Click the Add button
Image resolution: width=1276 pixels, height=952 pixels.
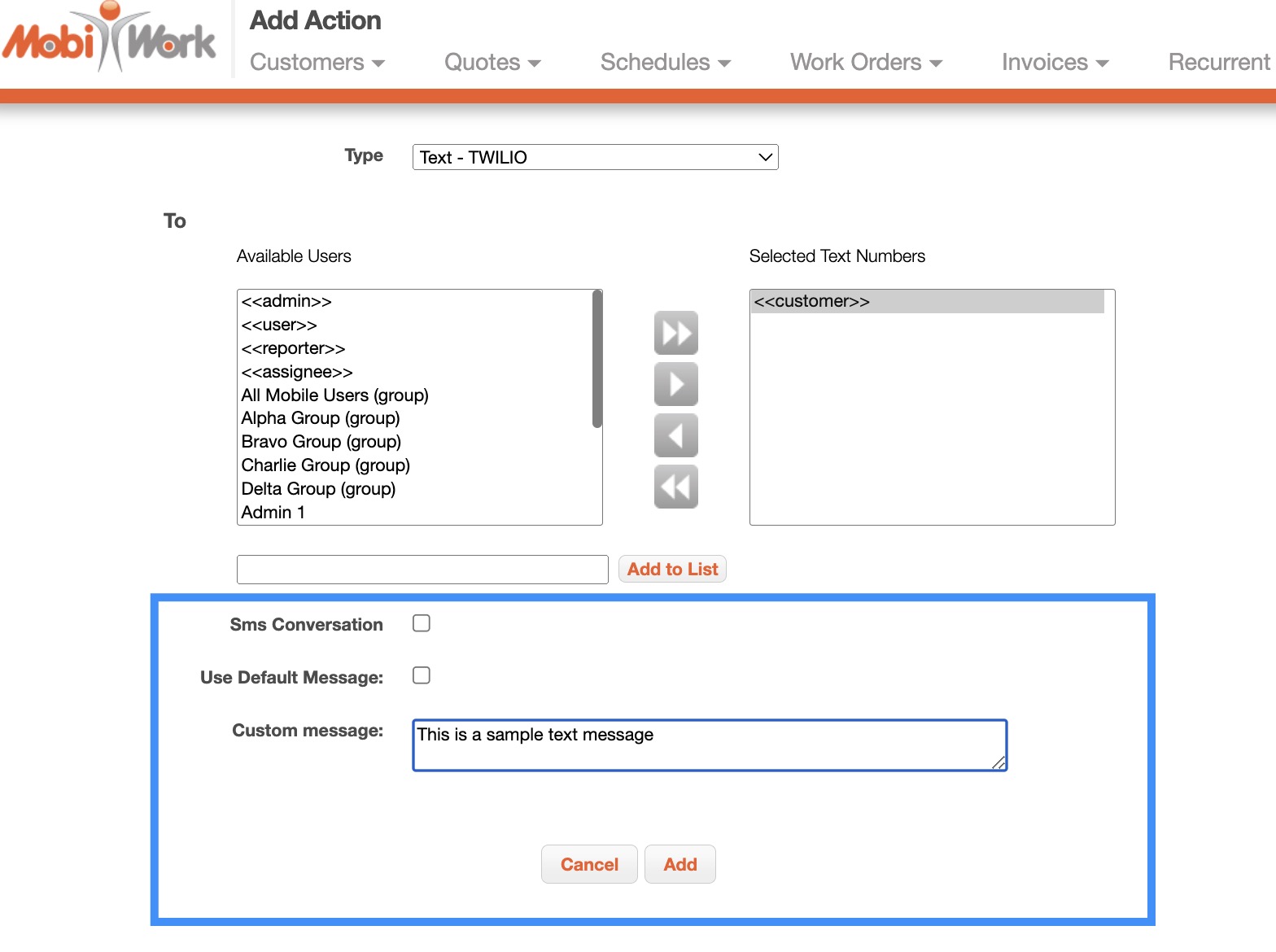680,864
